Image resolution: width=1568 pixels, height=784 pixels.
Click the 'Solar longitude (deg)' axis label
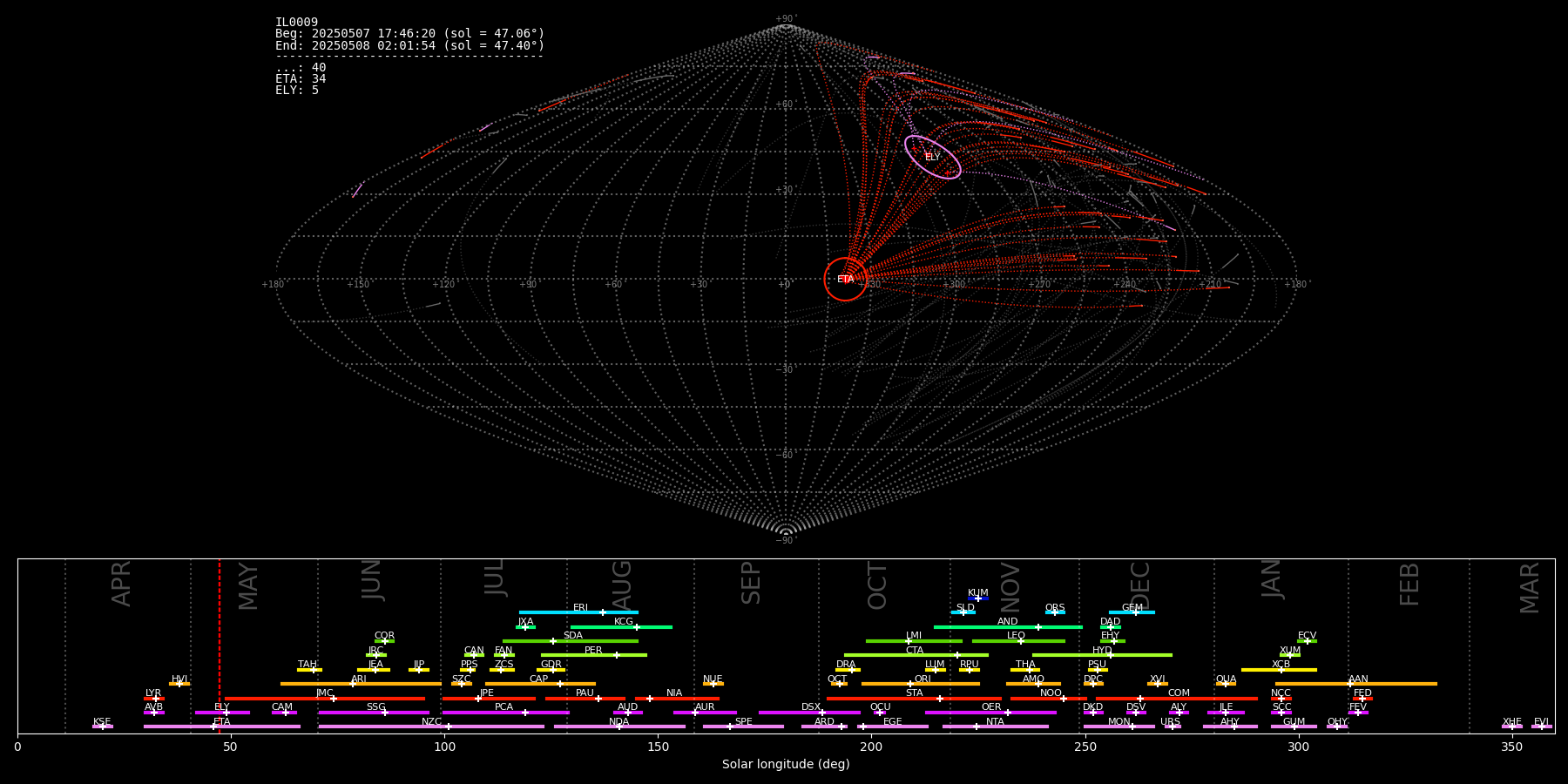pyautogui.click(x=786, y=764)
